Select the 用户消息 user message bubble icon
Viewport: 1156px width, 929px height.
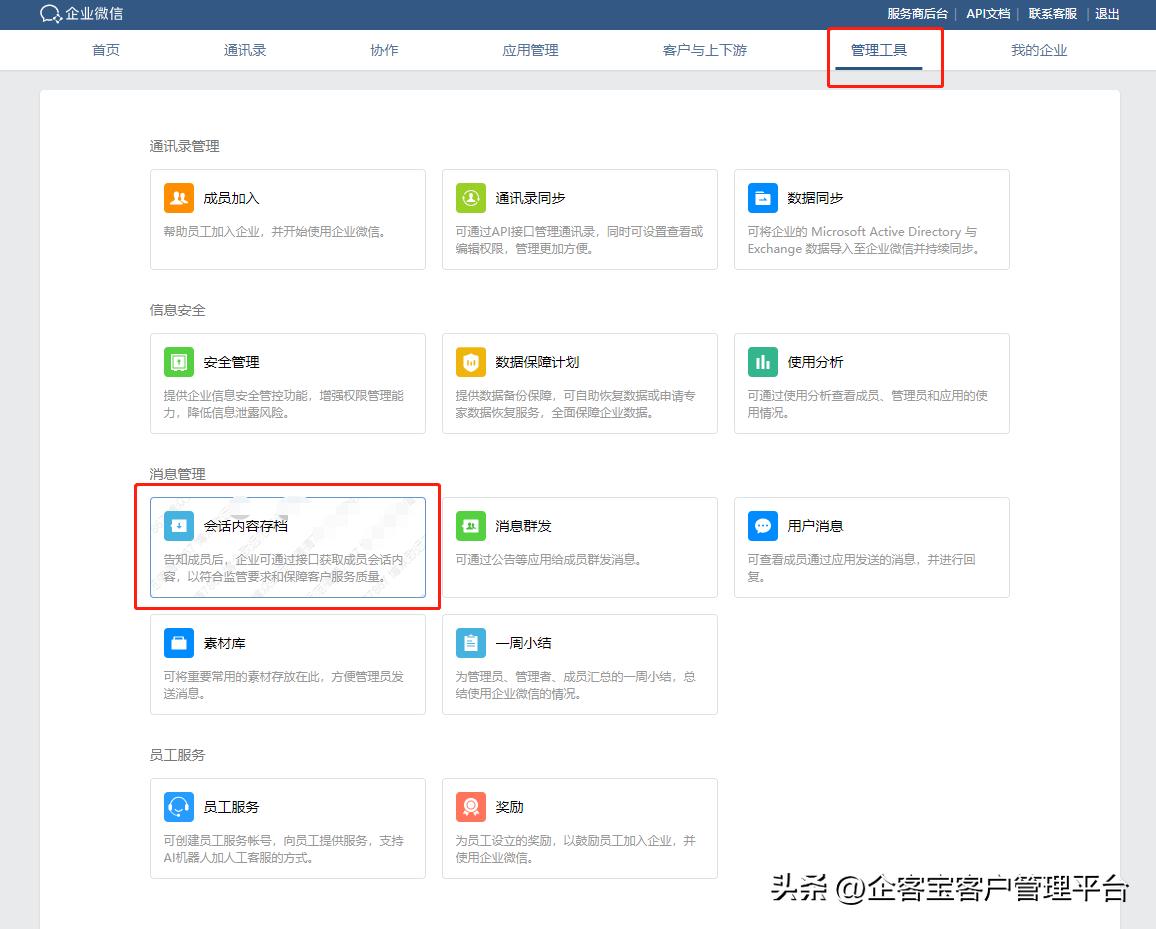coord(762,525)
